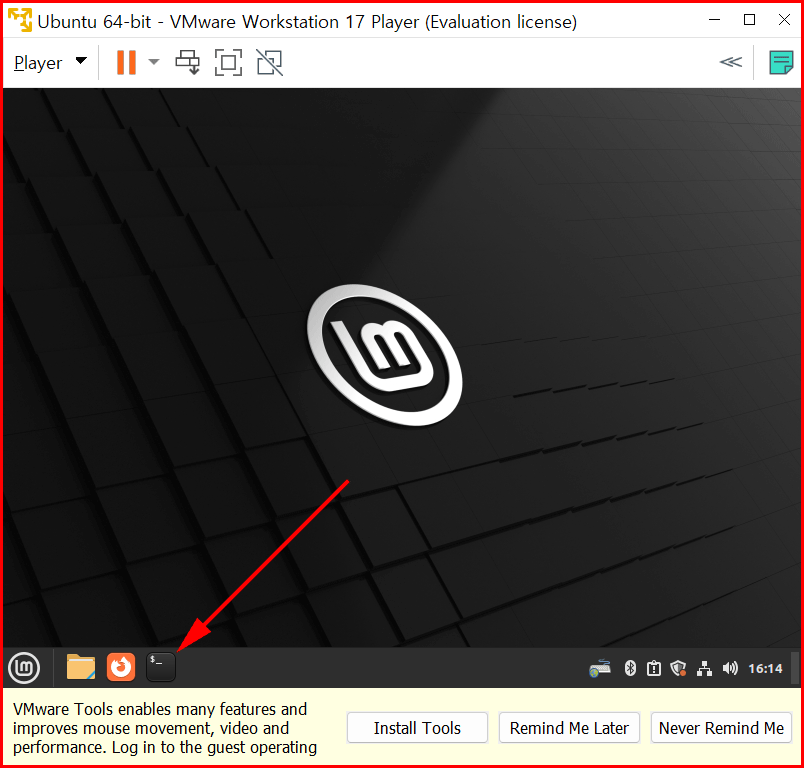This screenshot has height=768, width=804.
Task: Enter full screen mode
Action: 228,63
